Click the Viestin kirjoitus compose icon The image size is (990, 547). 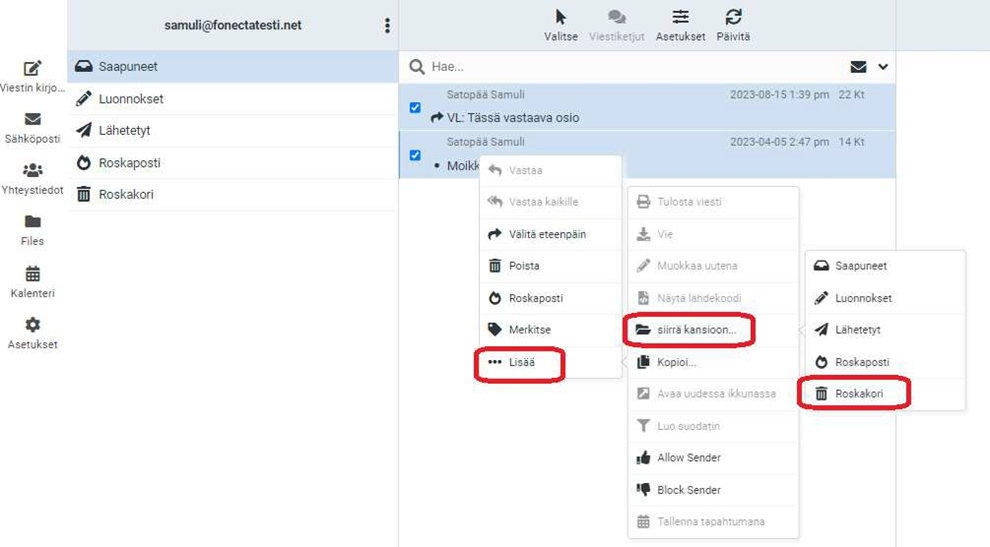[33, 69]
